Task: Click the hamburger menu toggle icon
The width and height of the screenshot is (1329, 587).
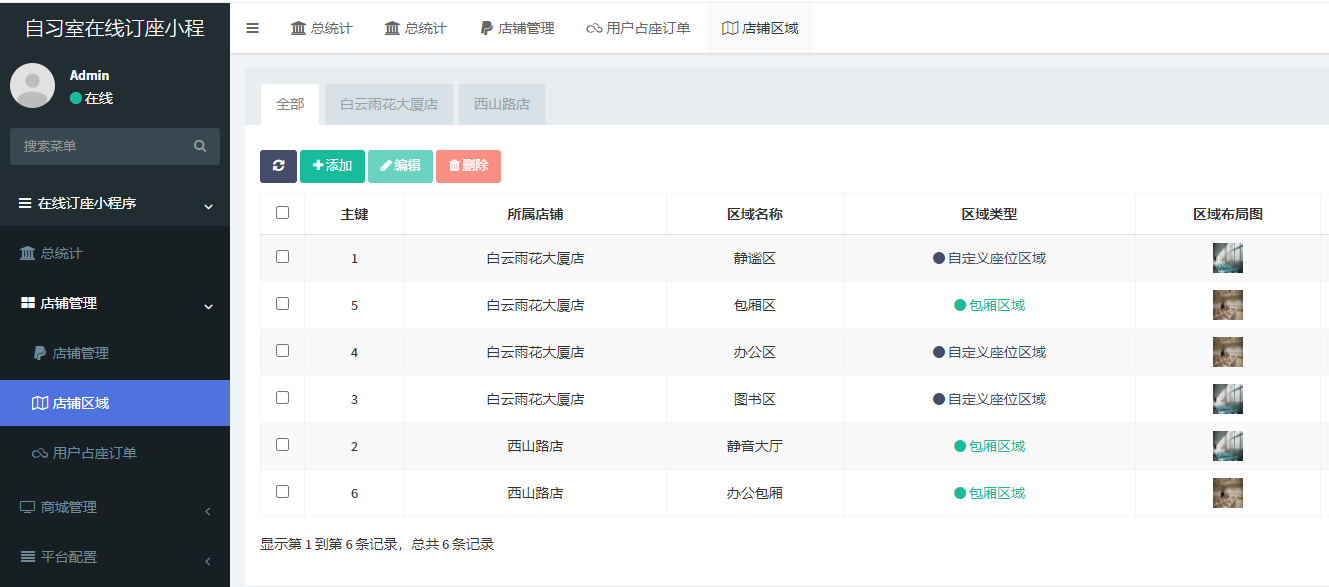Action: [252, 28]
